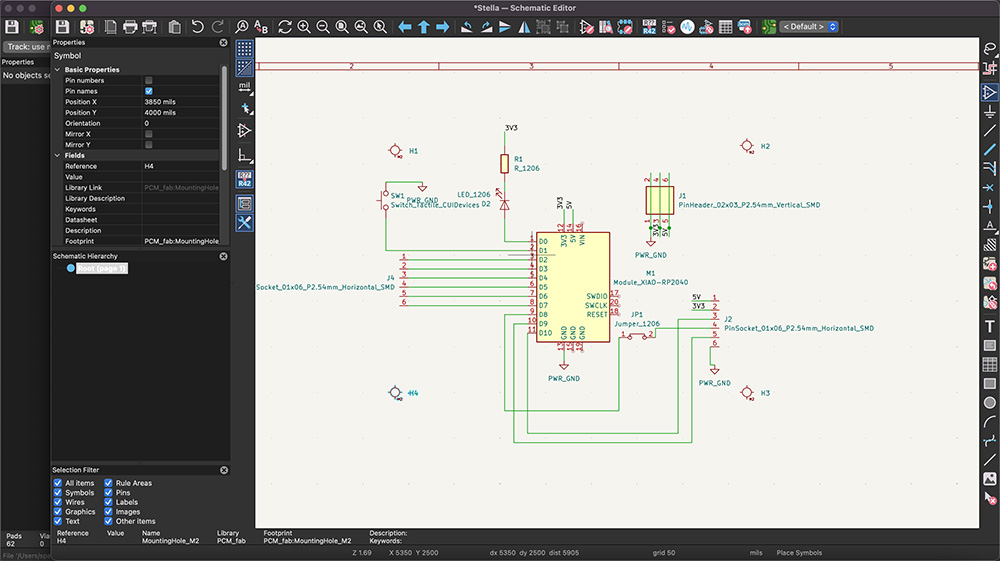Open Schematic Setup icon with gear
The image size is (1000, 561).
tap(87, 27)
